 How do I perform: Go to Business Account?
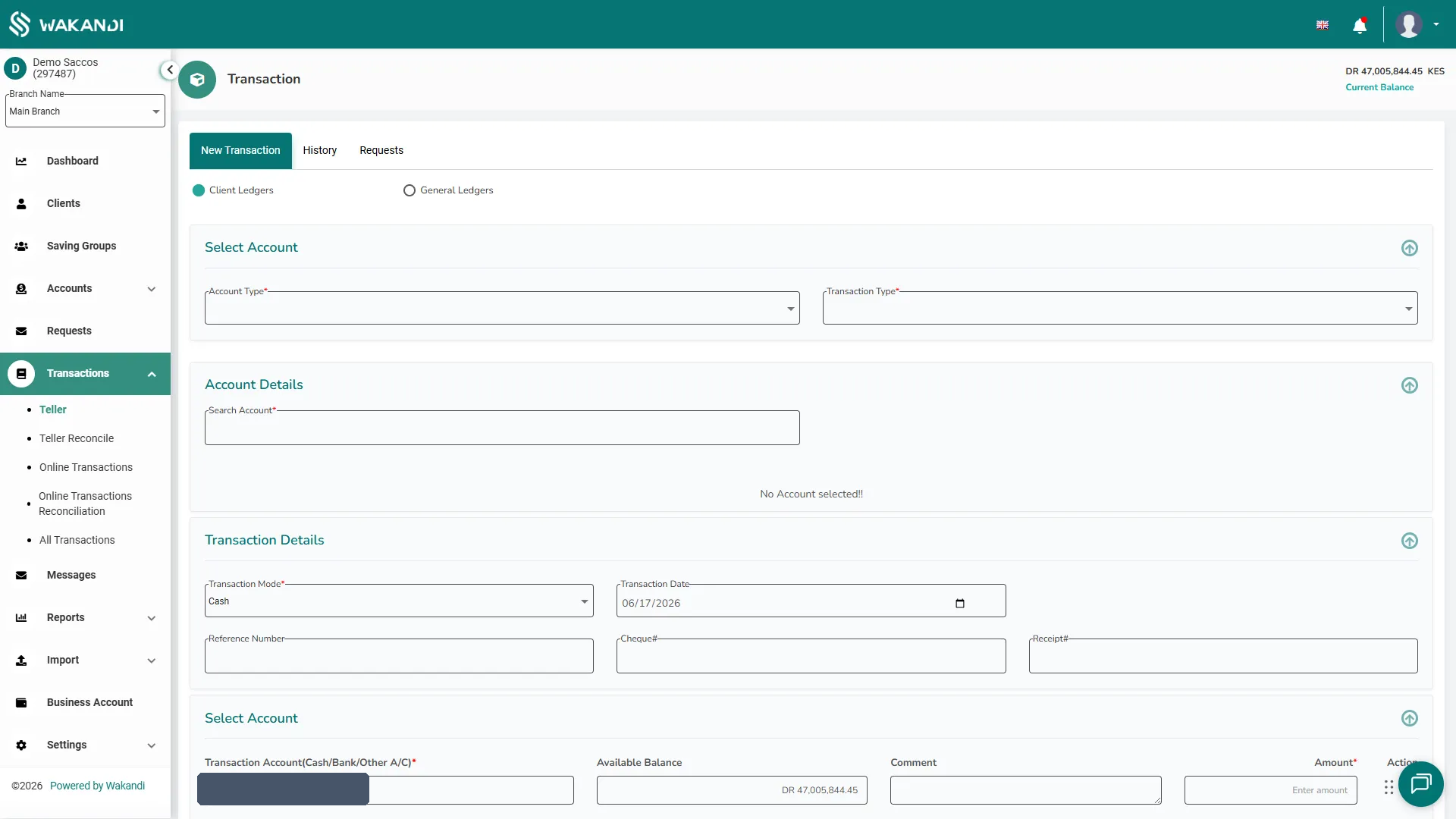(89, 702)
